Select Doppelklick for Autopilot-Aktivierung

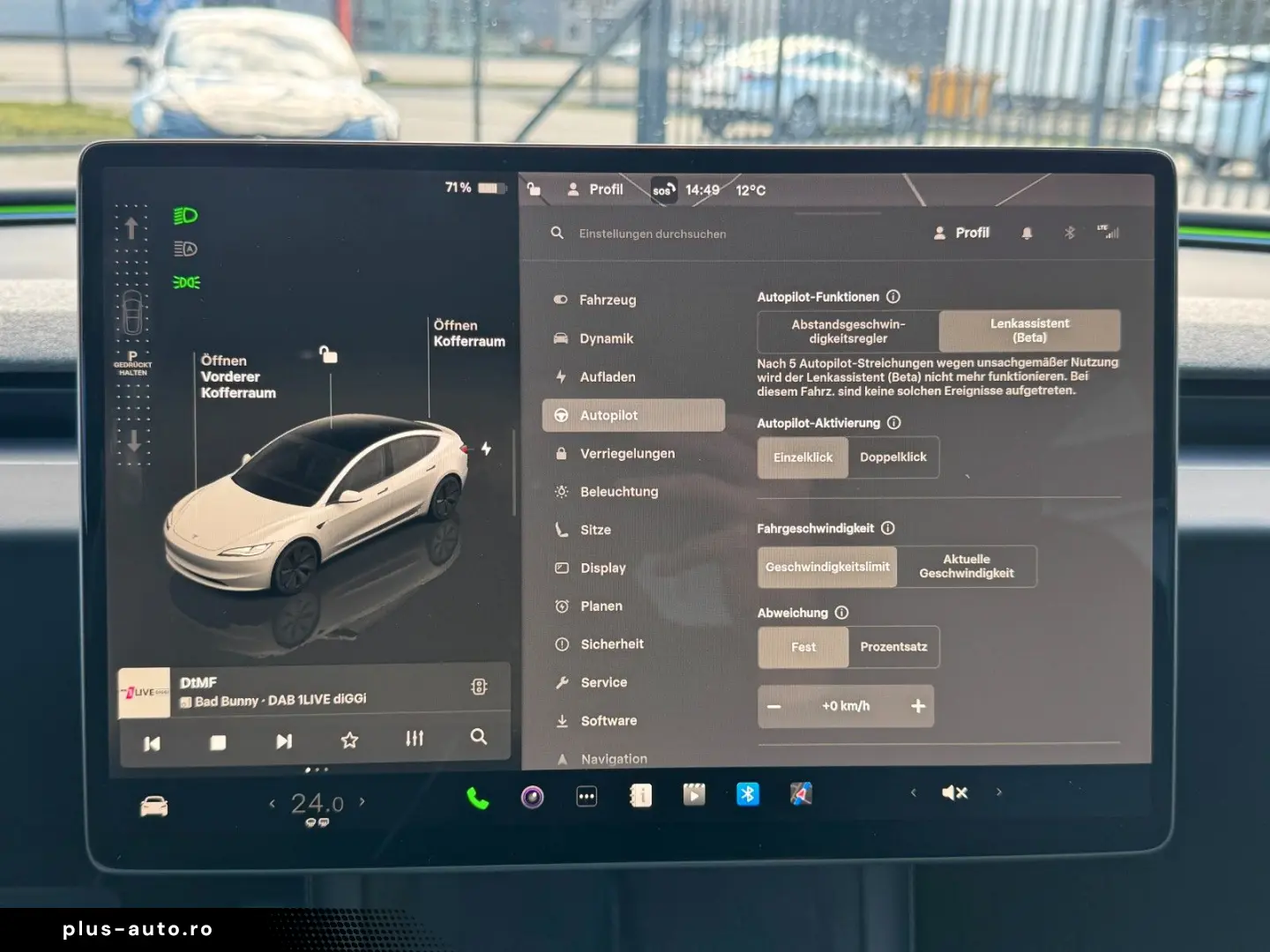point(893,457)
